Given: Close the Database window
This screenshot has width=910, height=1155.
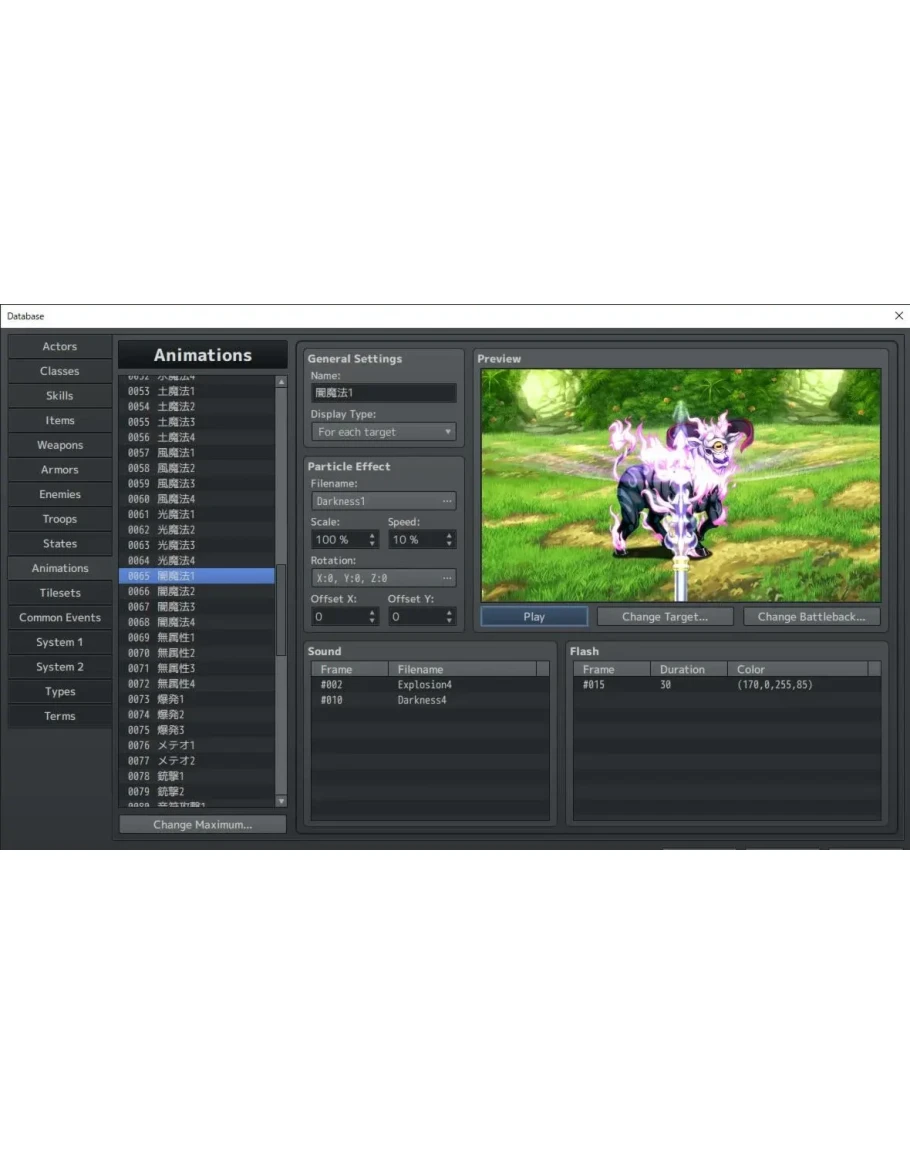Looking at the screenshot, I should 898,316.
